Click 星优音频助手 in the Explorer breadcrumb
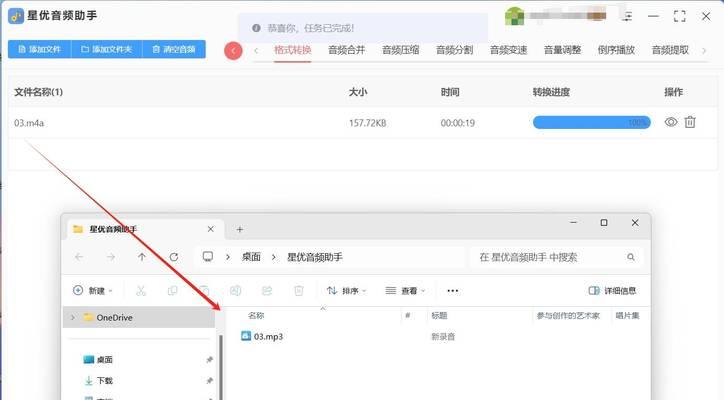The image size is (724, 400). pos(315,257)
